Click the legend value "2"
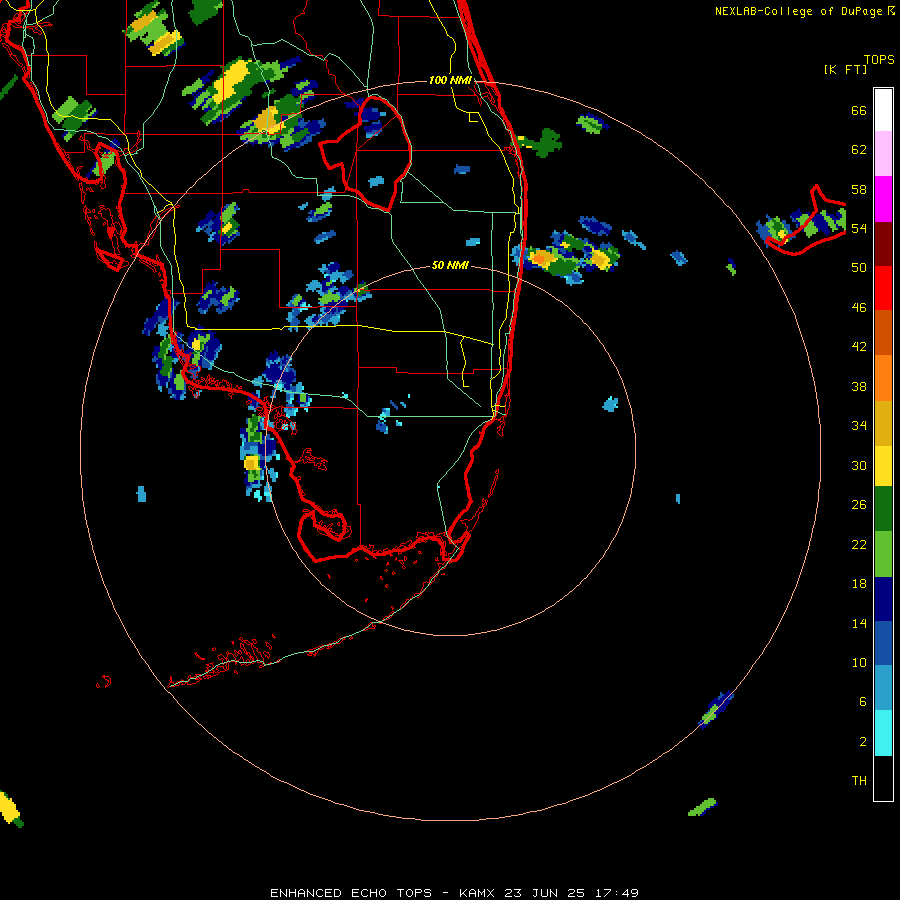 863,741
